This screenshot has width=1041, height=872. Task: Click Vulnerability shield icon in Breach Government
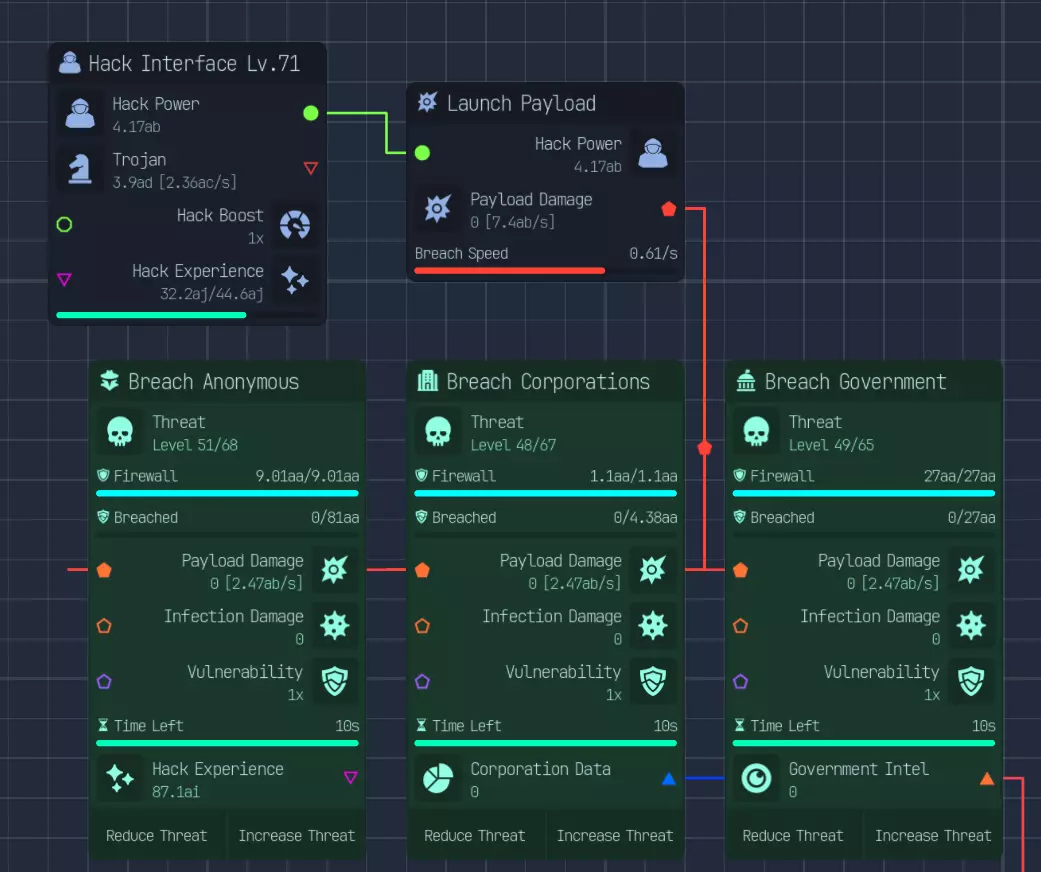971,681
